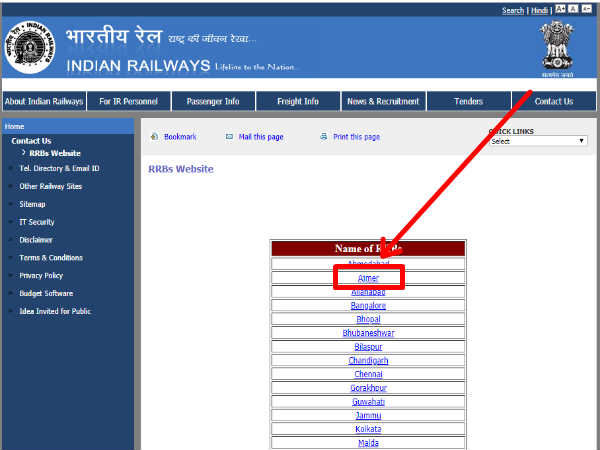Reset font size with the middle A icon
Image resolution: width=600 pixels, height=450 pixels.
coord(573,9)
